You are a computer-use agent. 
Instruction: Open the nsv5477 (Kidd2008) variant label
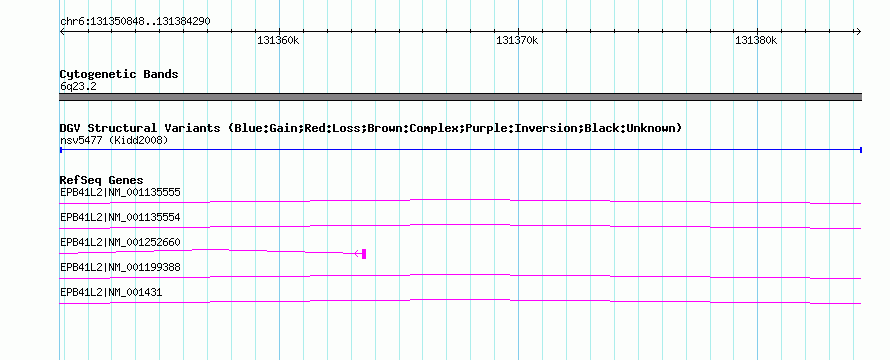(114, 140)
